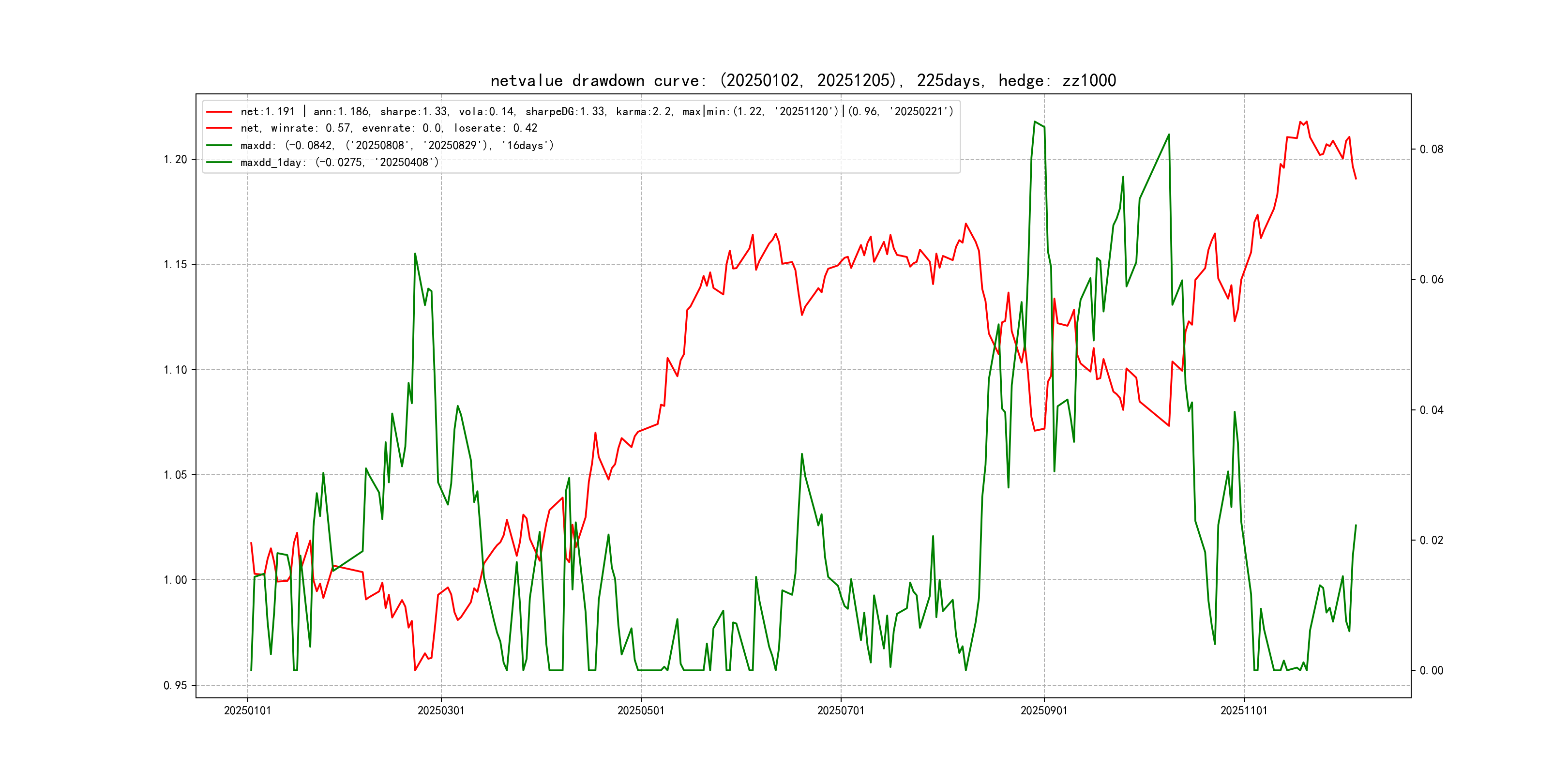The image size is (1568, 784).
Task: Click the 1.10 left axis tick label
Action: click(x=175, y=370)
